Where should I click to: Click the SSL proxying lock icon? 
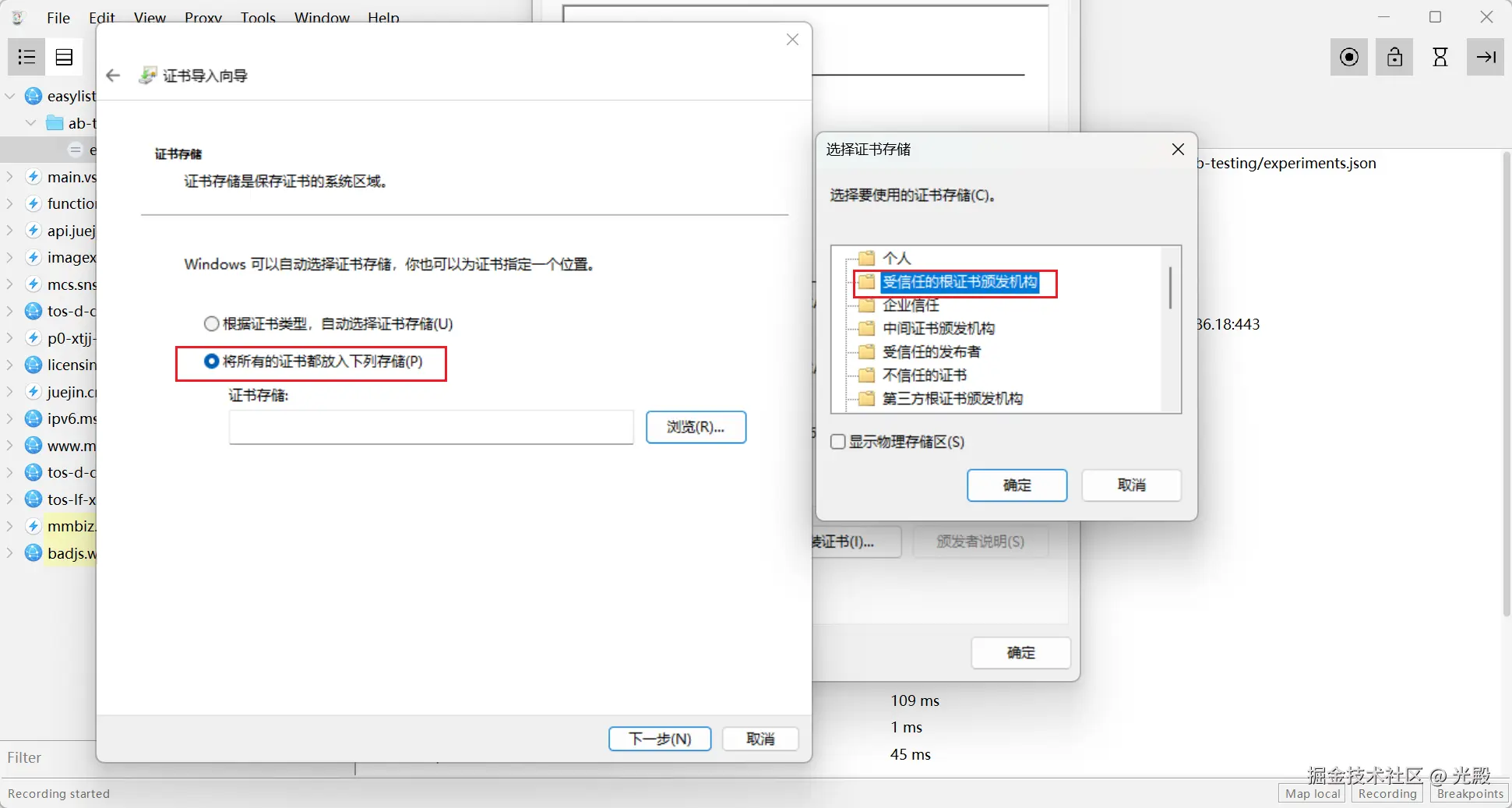tap(1394, 57)
